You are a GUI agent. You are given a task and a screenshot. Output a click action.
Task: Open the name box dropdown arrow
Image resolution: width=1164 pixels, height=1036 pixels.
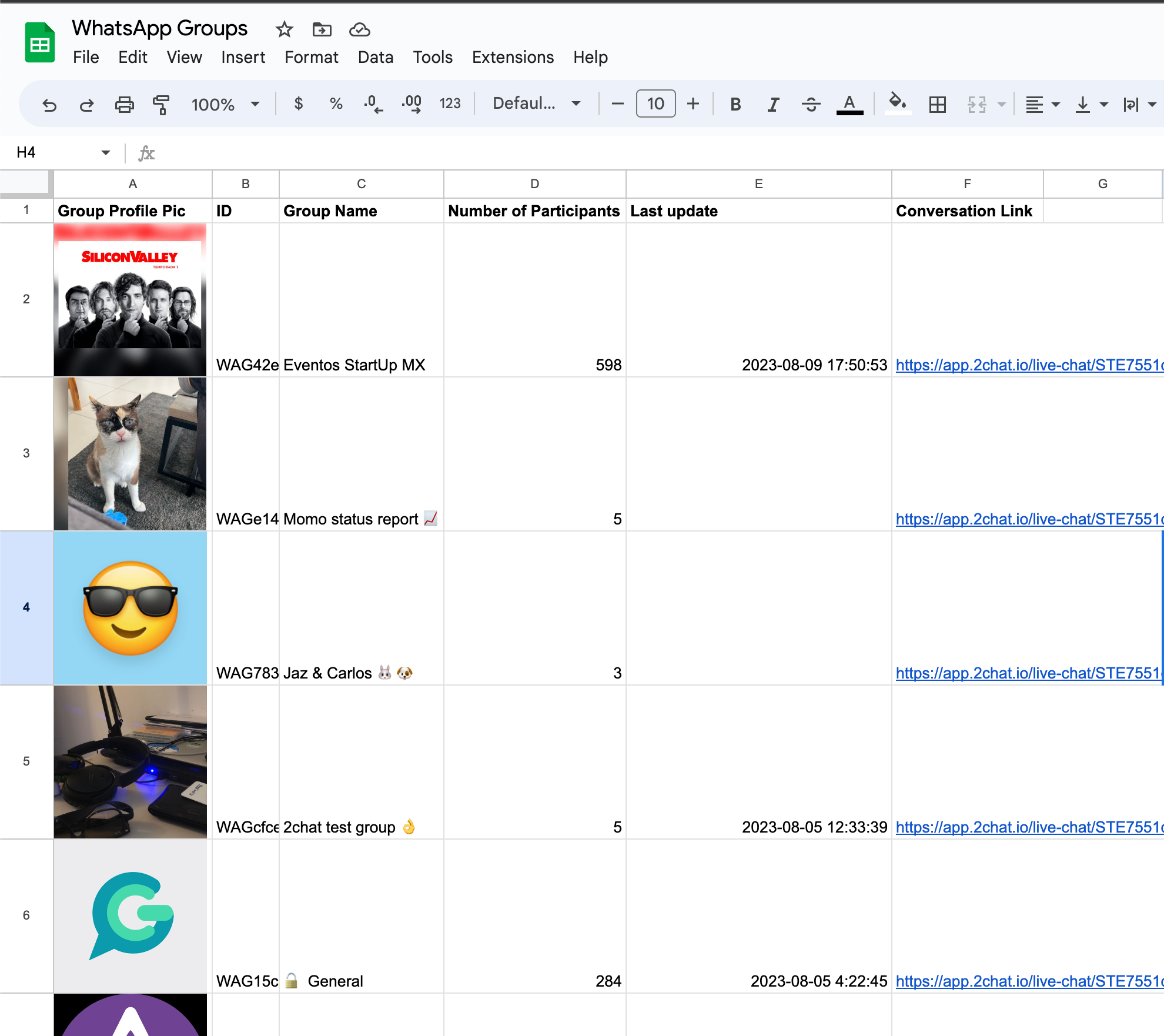pos(106,153)
